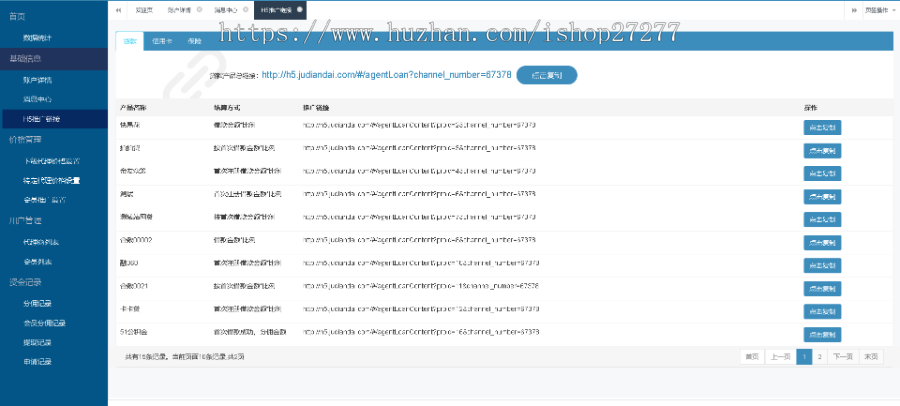Open 会员分佣记录 in the sidebar
Image resolution: width=900 pixels, height=406 pixels.
tap(45, 323)
